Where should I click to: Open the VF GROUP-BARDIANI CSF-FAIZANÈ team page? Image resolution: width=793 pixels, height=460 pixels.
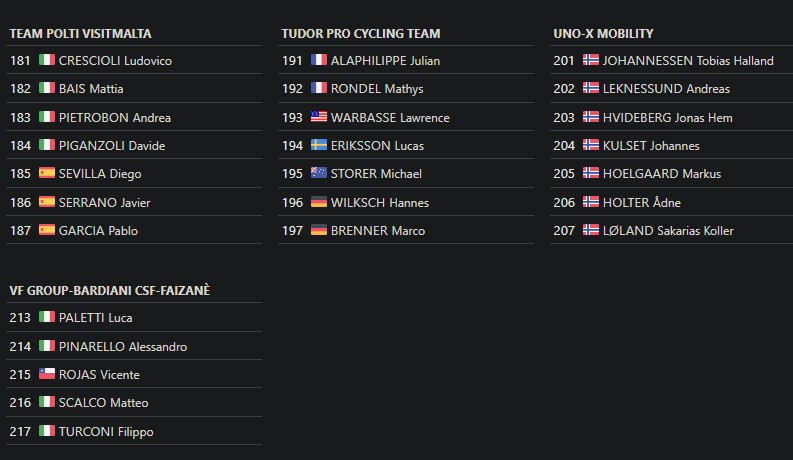coord(109,290)
